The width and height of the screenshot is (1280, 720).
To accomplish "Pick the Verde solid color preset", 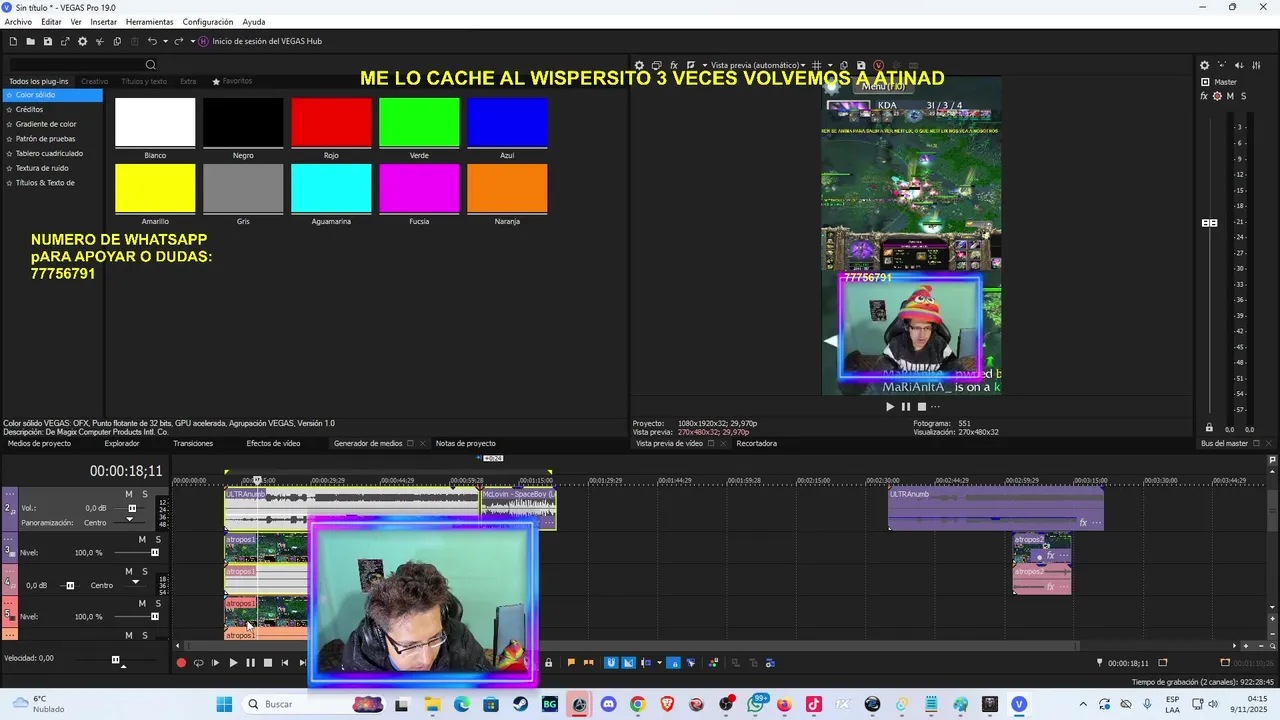I will coord(419,123).
